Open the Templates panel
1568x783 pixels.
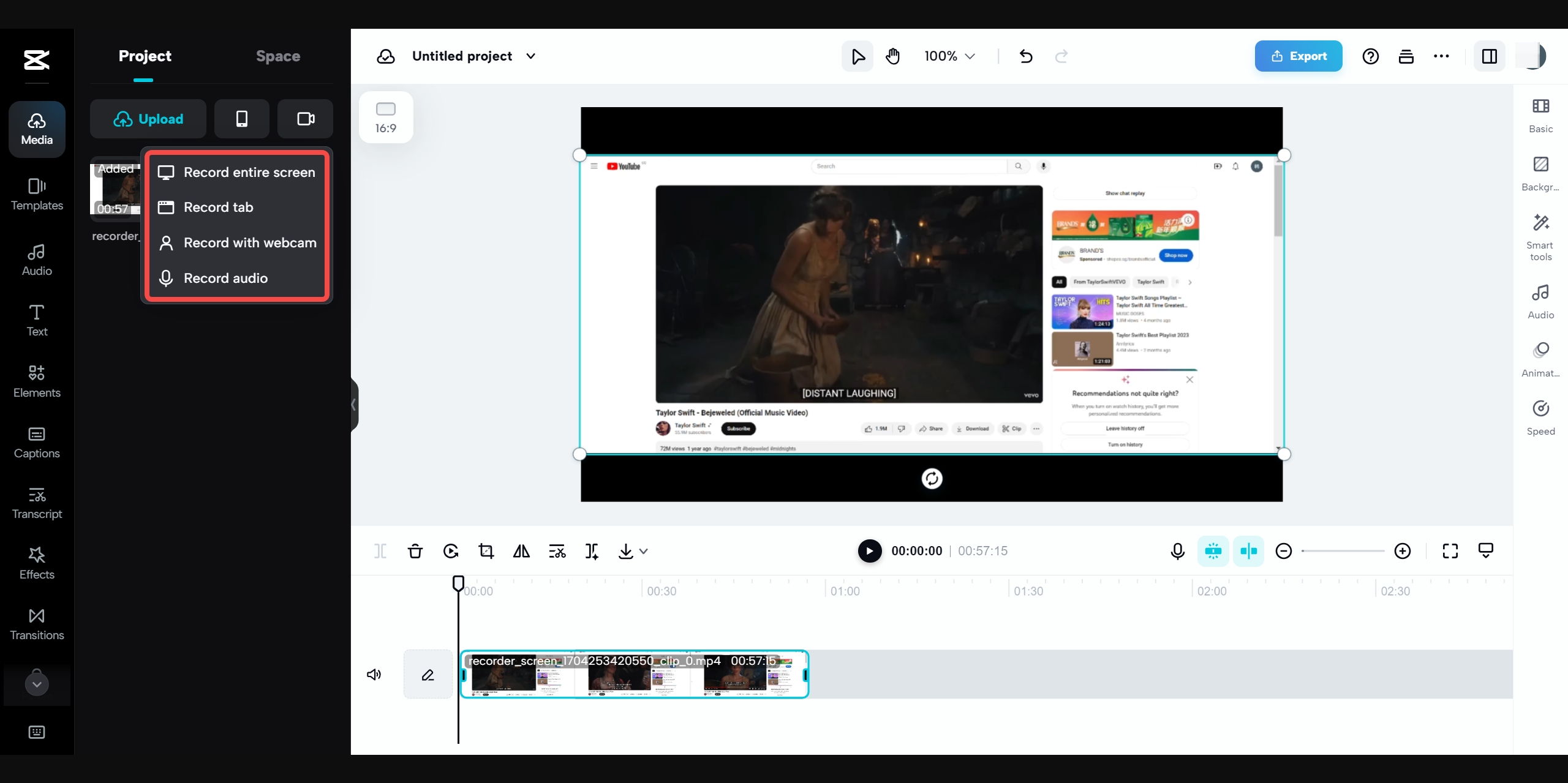click(37, 195)
